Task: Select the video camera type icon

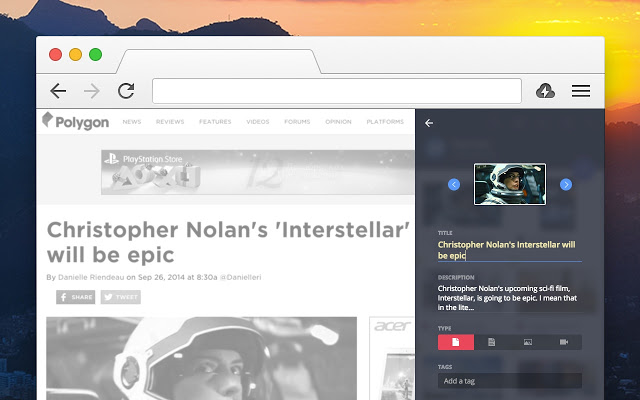Action: tap(564, 342)
